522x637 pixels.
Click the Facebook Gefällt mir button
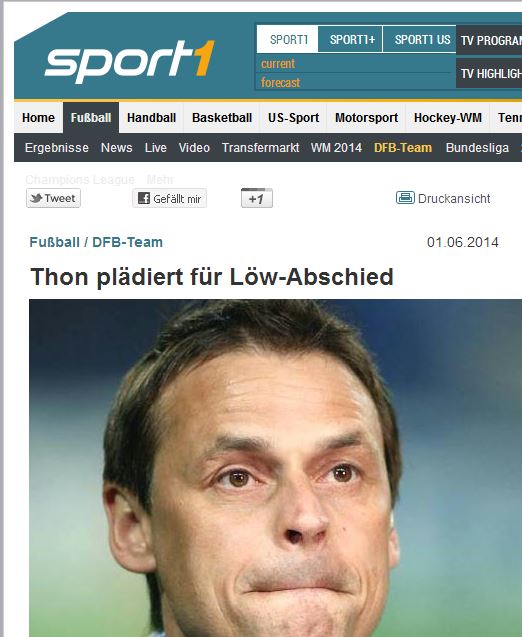tap(169, 199)
